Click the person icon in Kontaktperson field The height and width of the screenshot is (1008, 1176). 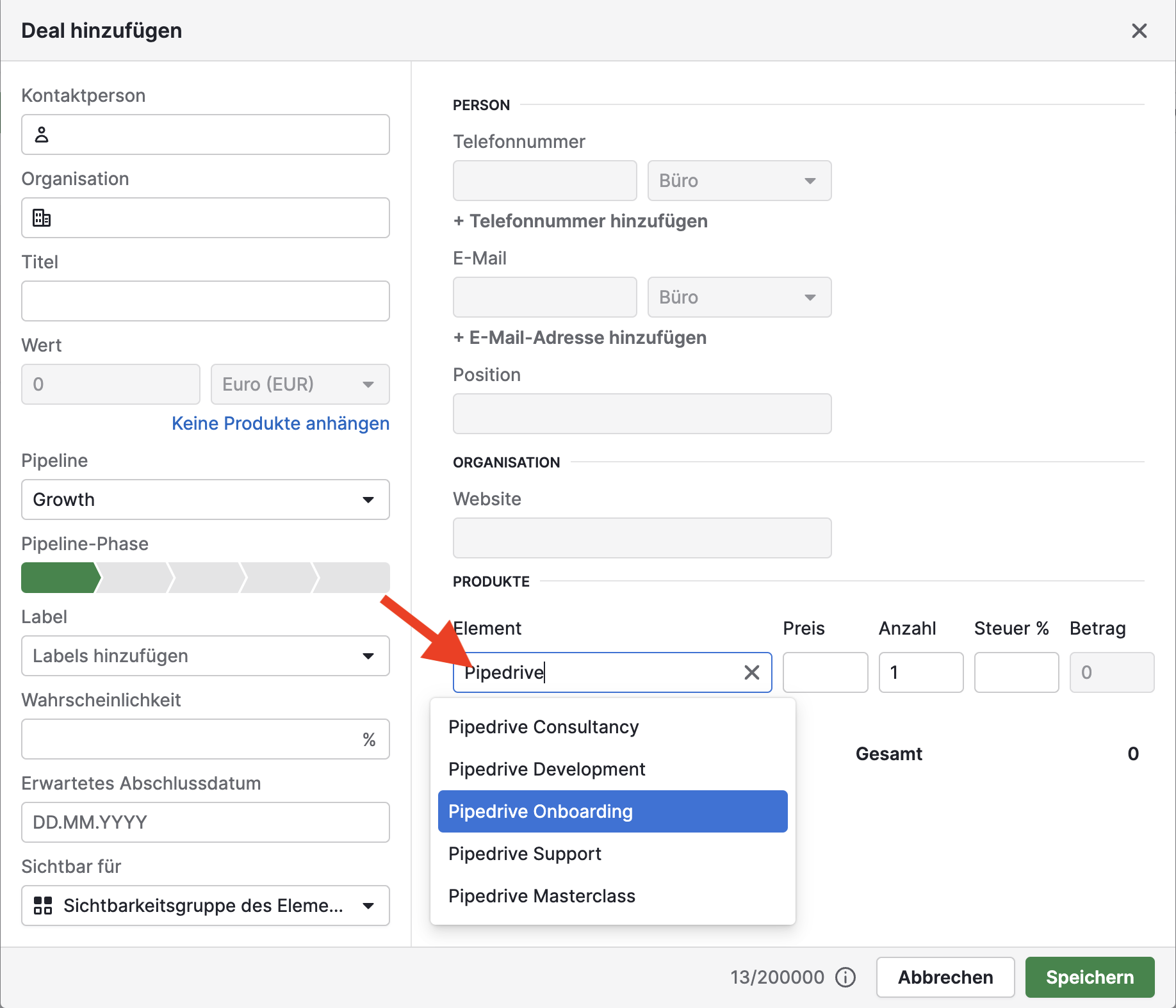click(x=42, y=134)
